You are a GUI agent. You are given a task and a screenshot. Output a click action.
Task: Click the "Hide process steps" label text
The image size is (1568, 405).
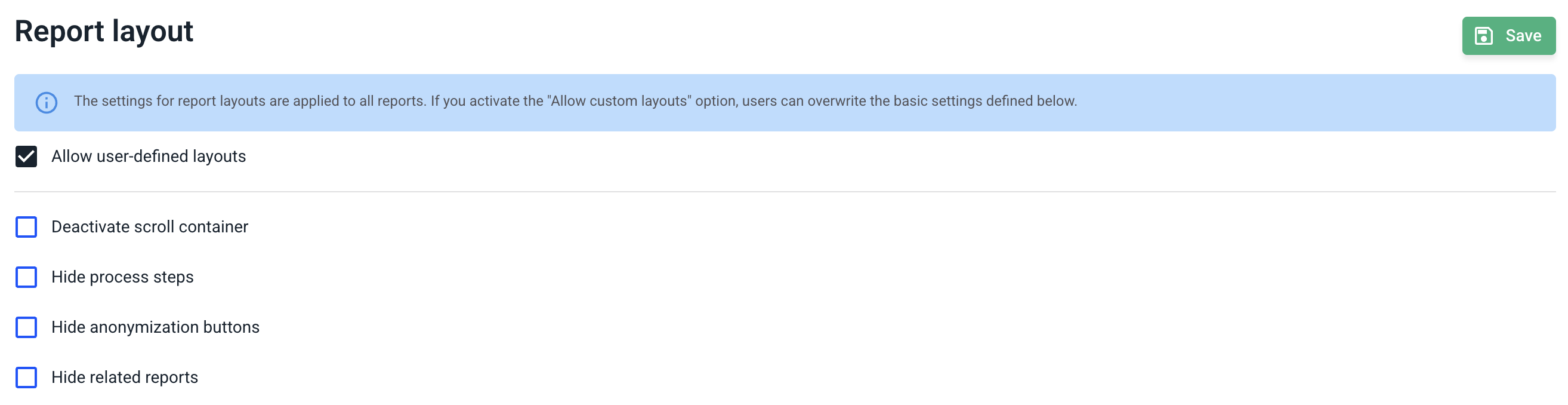click(122, 277)
